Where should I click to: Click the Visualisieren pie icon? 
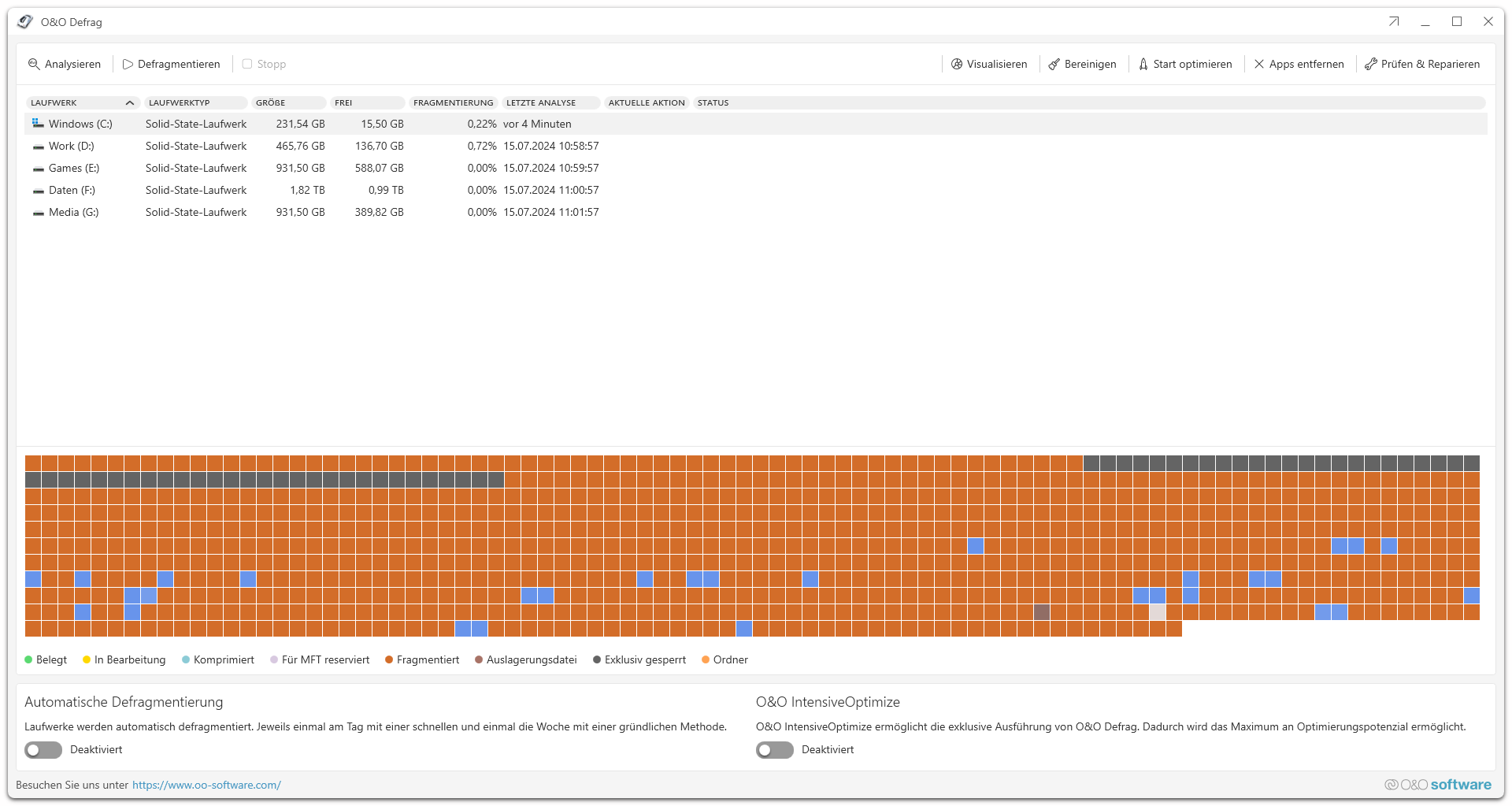957,64
